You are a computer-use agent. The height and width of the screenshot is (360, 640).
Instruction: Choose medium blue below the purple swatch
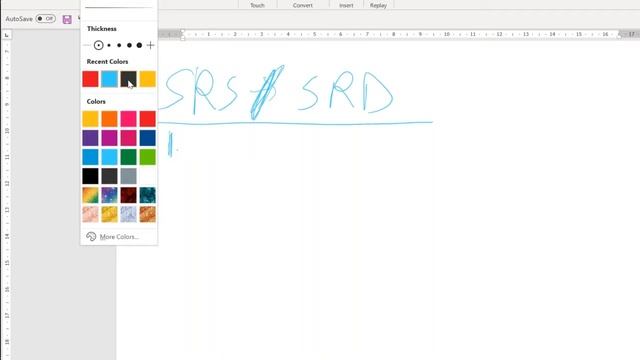(90, 157)
